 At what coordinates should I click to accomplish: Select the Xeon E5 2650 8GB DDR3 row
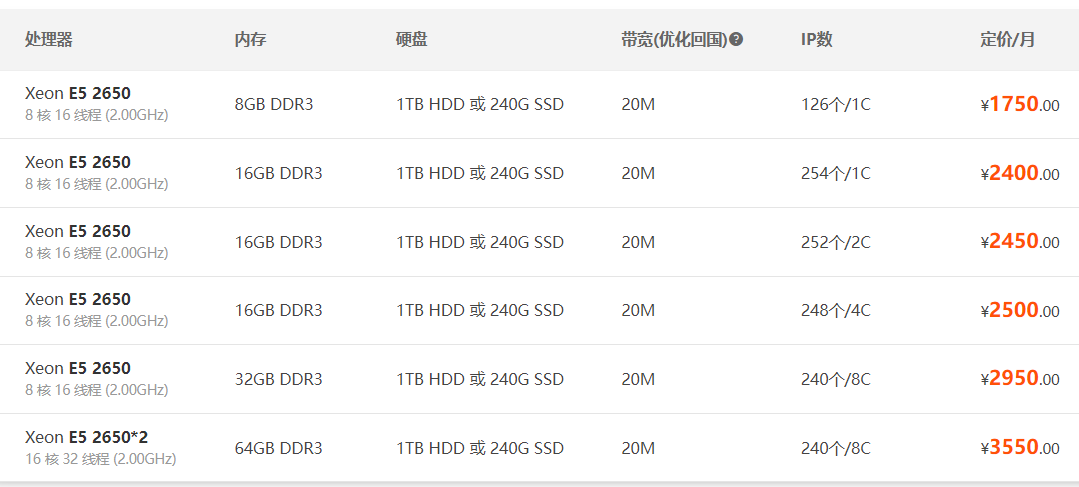tap(540, 105)
